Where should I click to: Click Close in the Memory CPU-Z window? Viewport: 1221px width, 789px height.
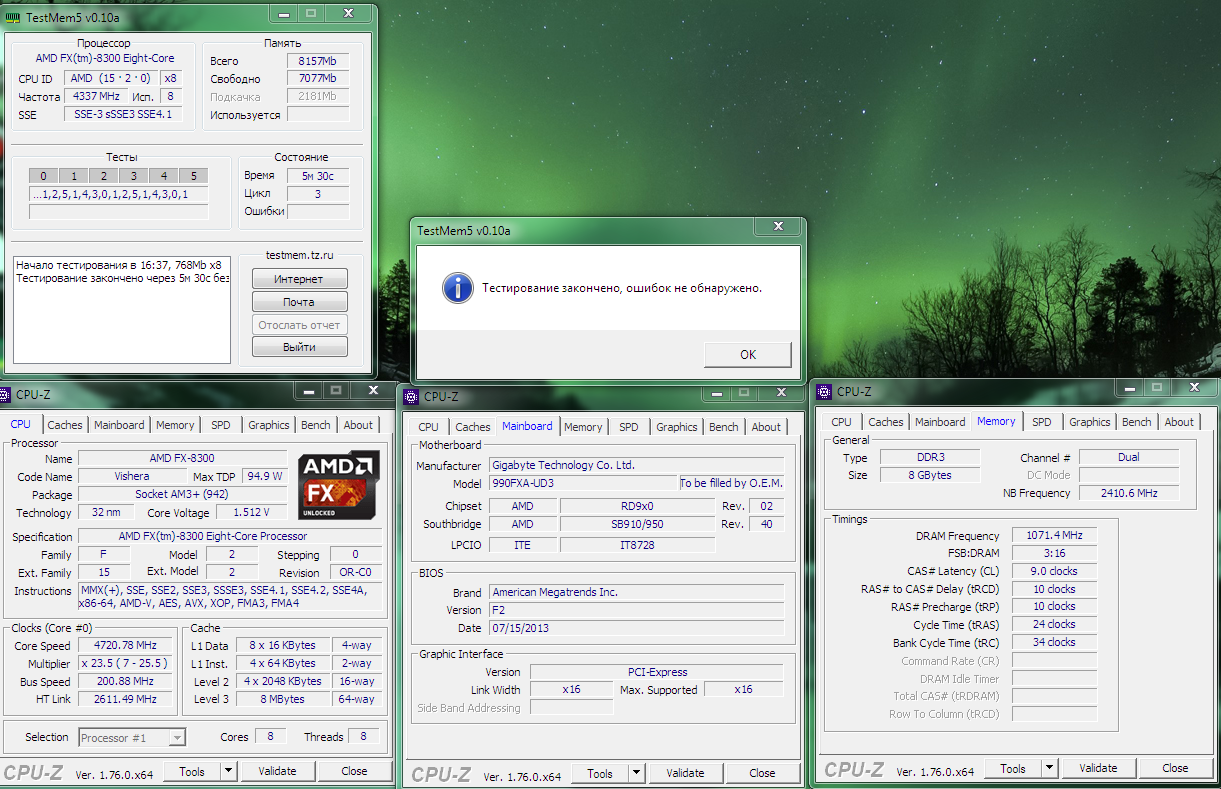[x=1175, y=768]
